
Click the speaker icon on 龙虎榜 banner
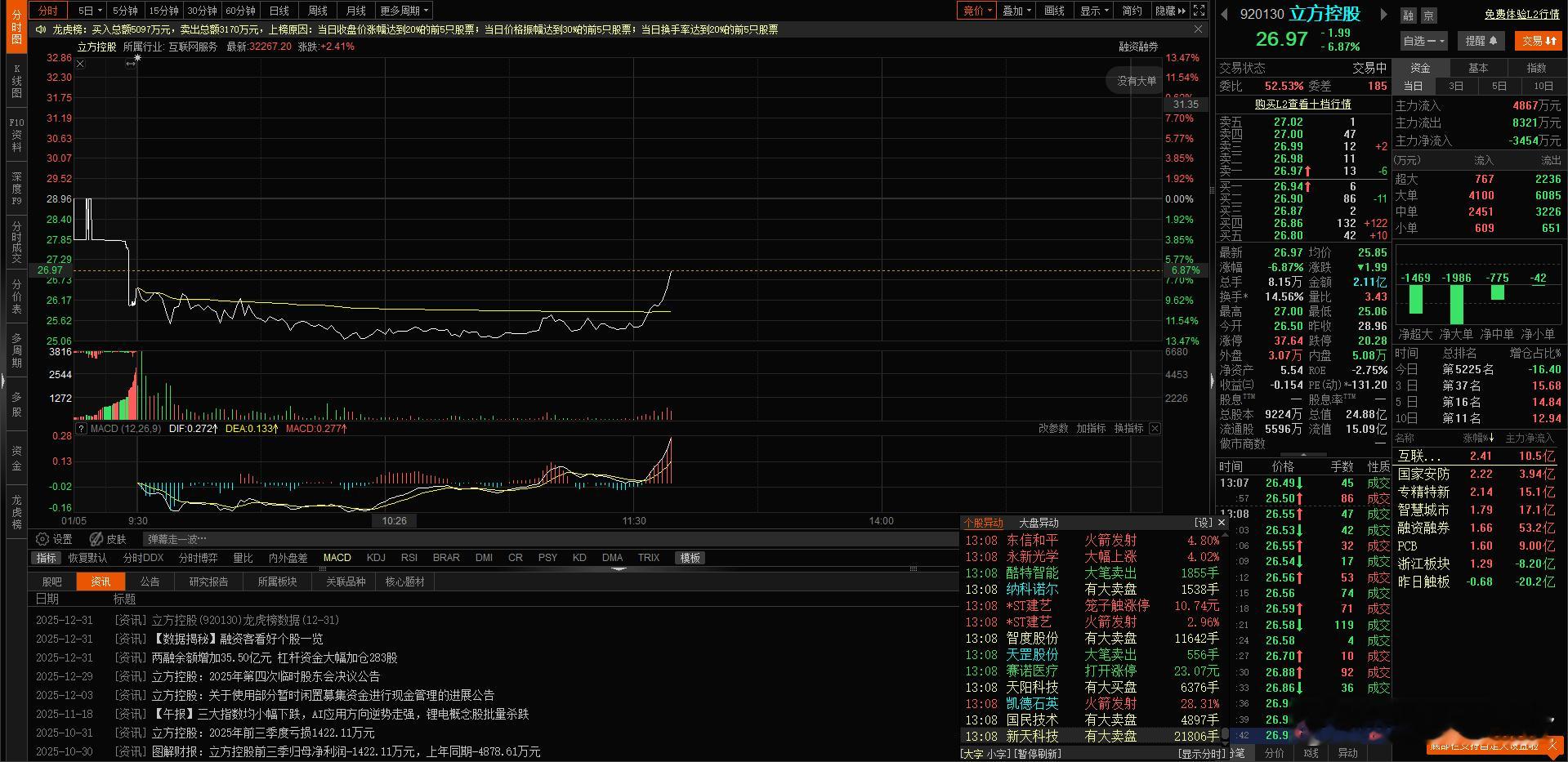(x=42, y=29)
